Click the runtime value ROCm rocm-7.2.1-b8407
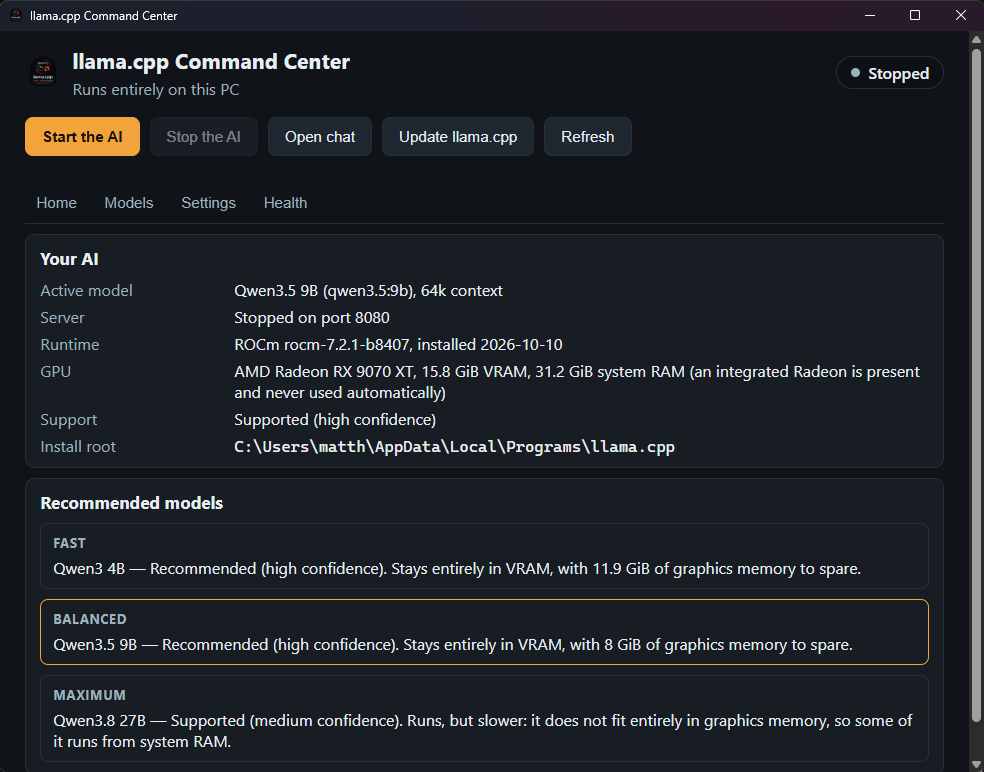This screenshot has height=772, width=984. [x=398, y=345]
